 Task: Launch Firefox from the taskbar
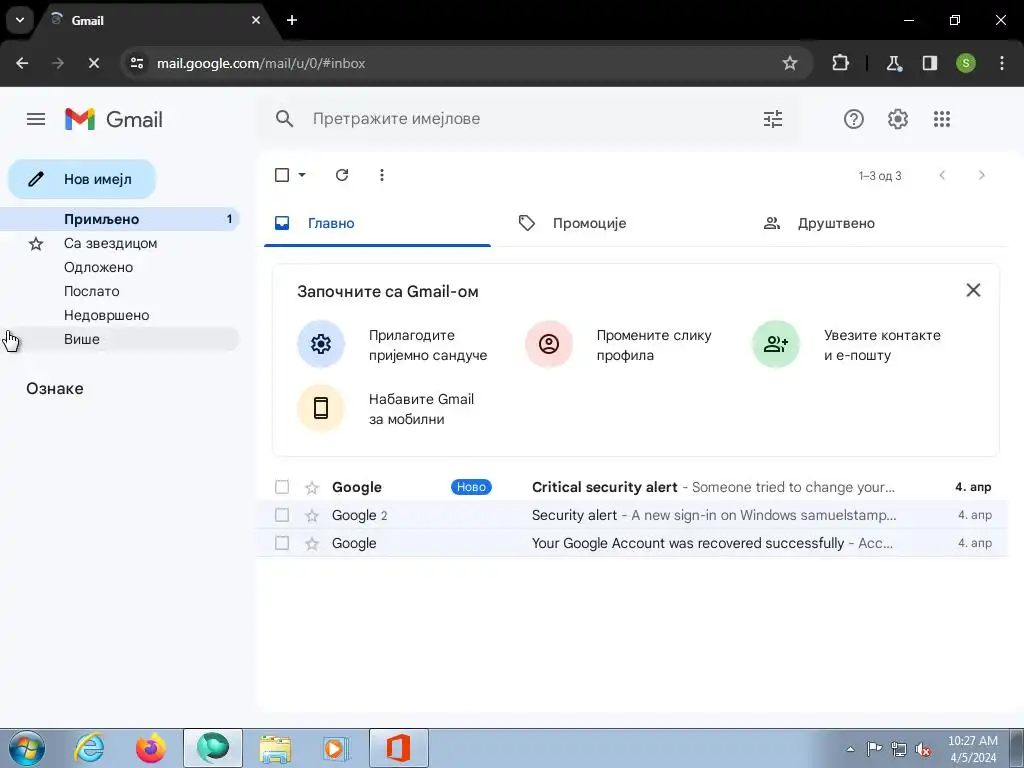[151, 748]
